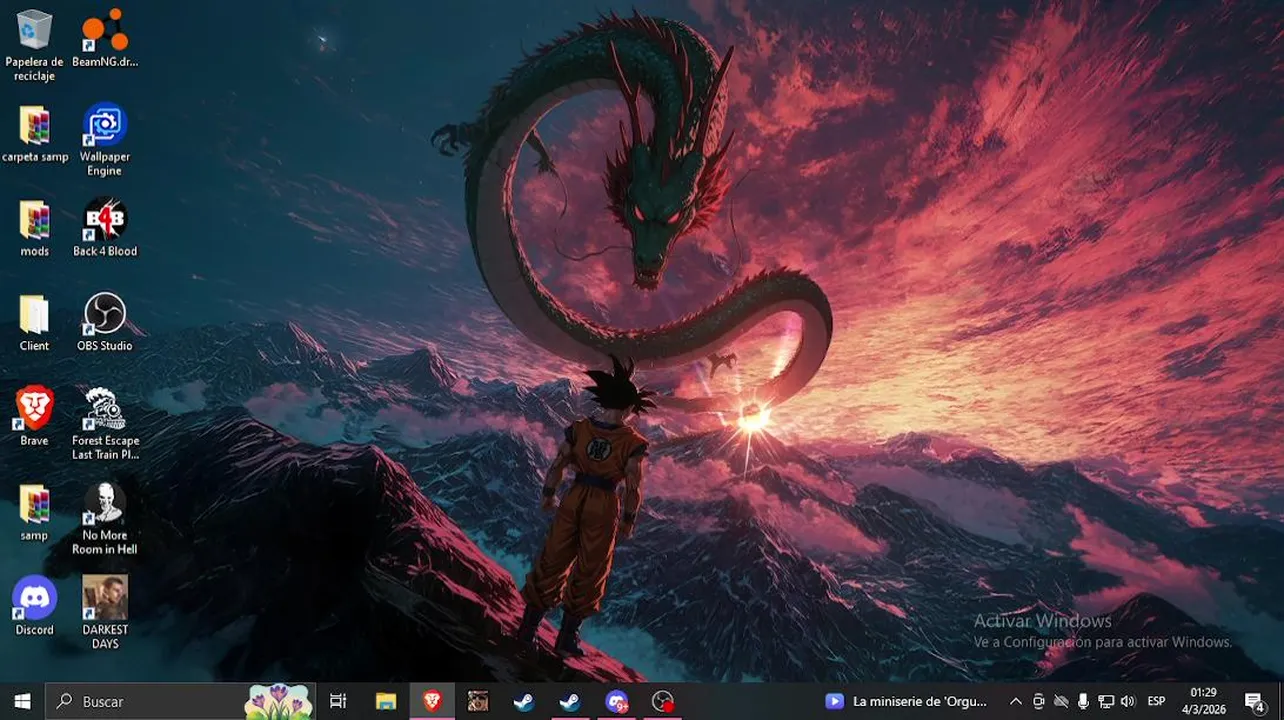The height and width of the screenshot is (720, 1284).
Task: Open the flower search highlights illustration
Action: 278,701
